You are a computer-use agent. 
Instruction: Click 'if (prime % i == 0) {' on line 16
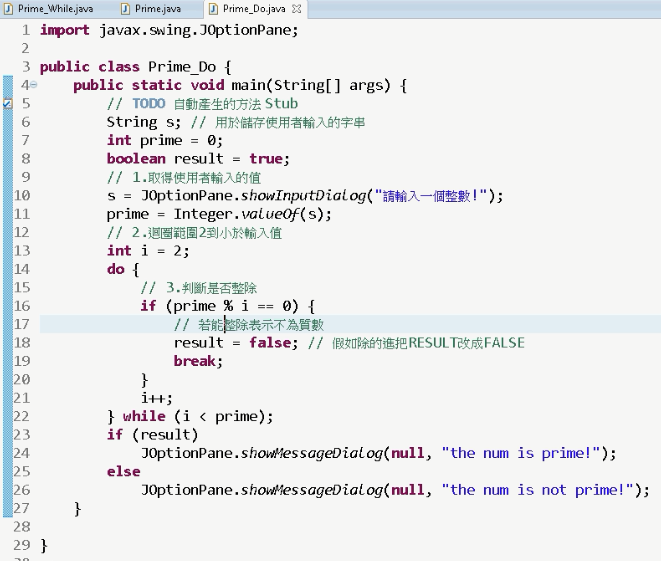[228, 306]
